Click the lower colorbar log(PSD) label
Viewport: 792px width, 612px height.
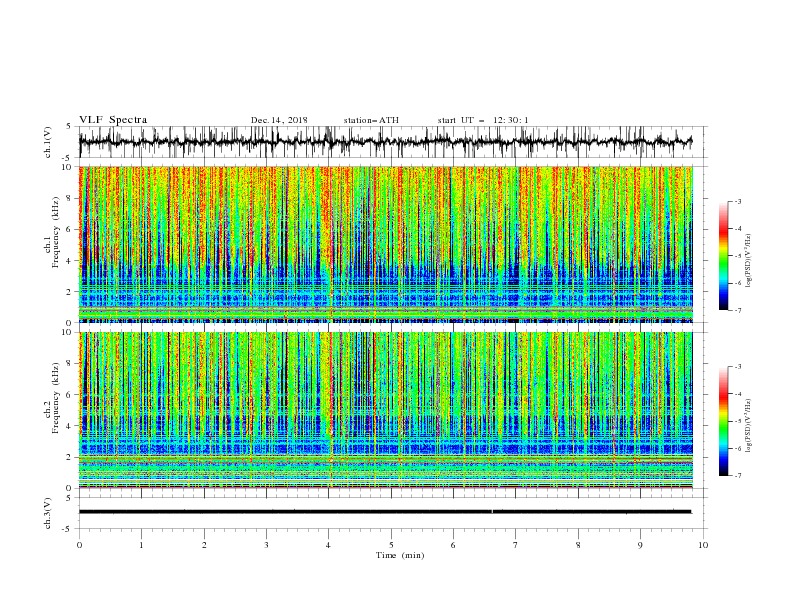tap(748, 427)
